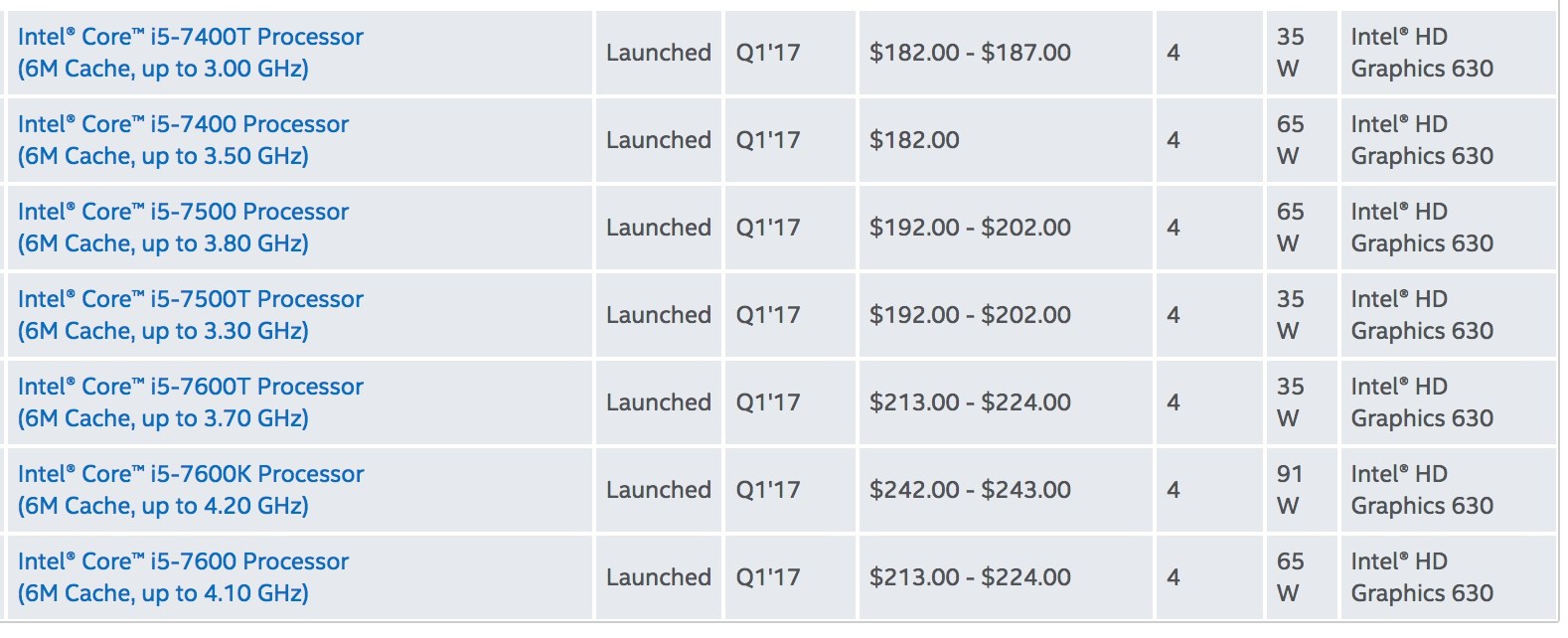This screenshot has height=638, width=1568.
Task: Click the Launched status in the i5-7500 row
Action: click(659, 228)
